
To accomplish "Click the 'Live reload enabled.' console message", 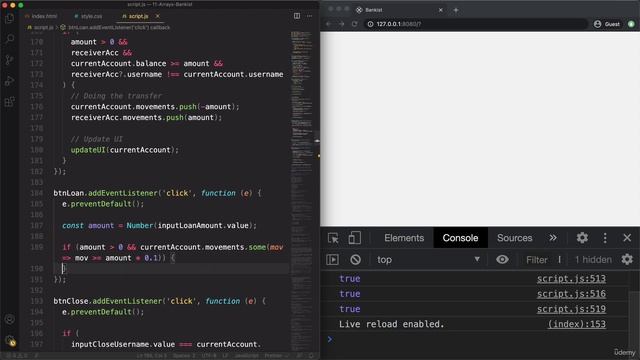I will (x=391, y=324).
